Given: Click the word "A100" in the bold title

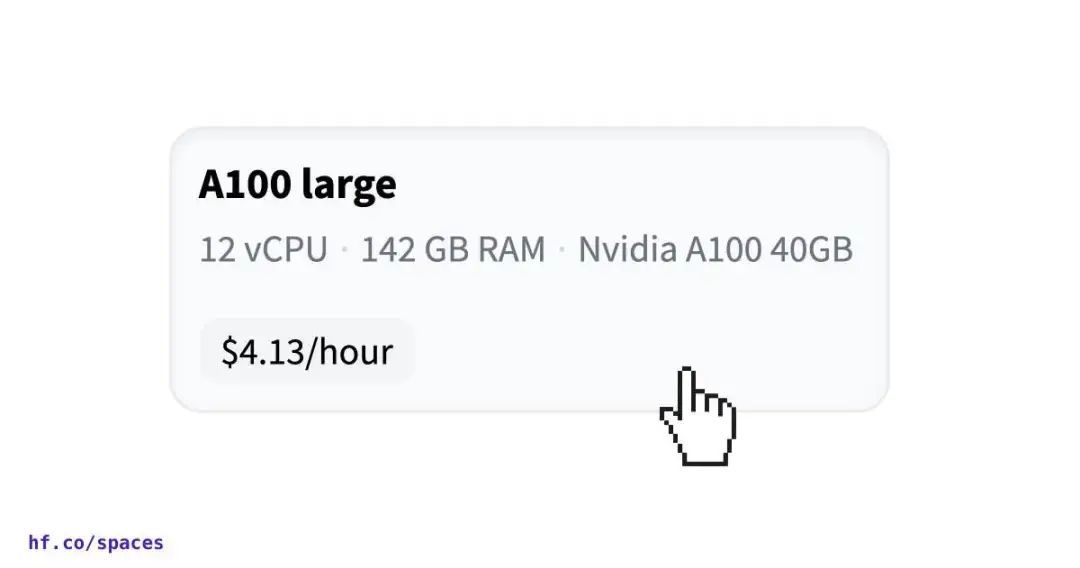Looking at the screenshot, I should click(x=246, y=185).
